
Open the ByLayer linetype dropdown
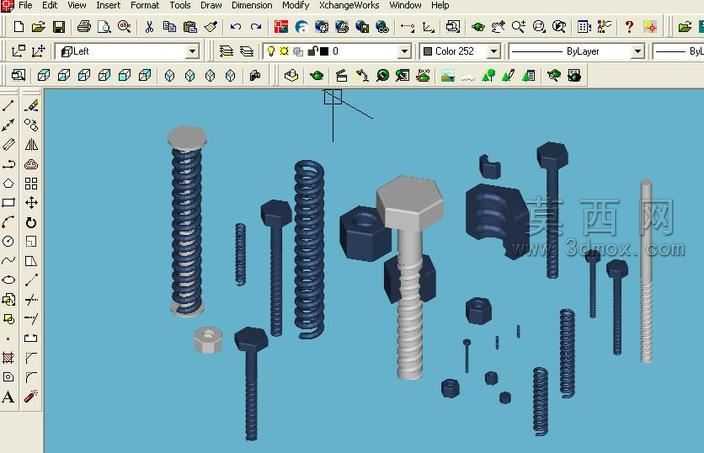coord(638,51)
